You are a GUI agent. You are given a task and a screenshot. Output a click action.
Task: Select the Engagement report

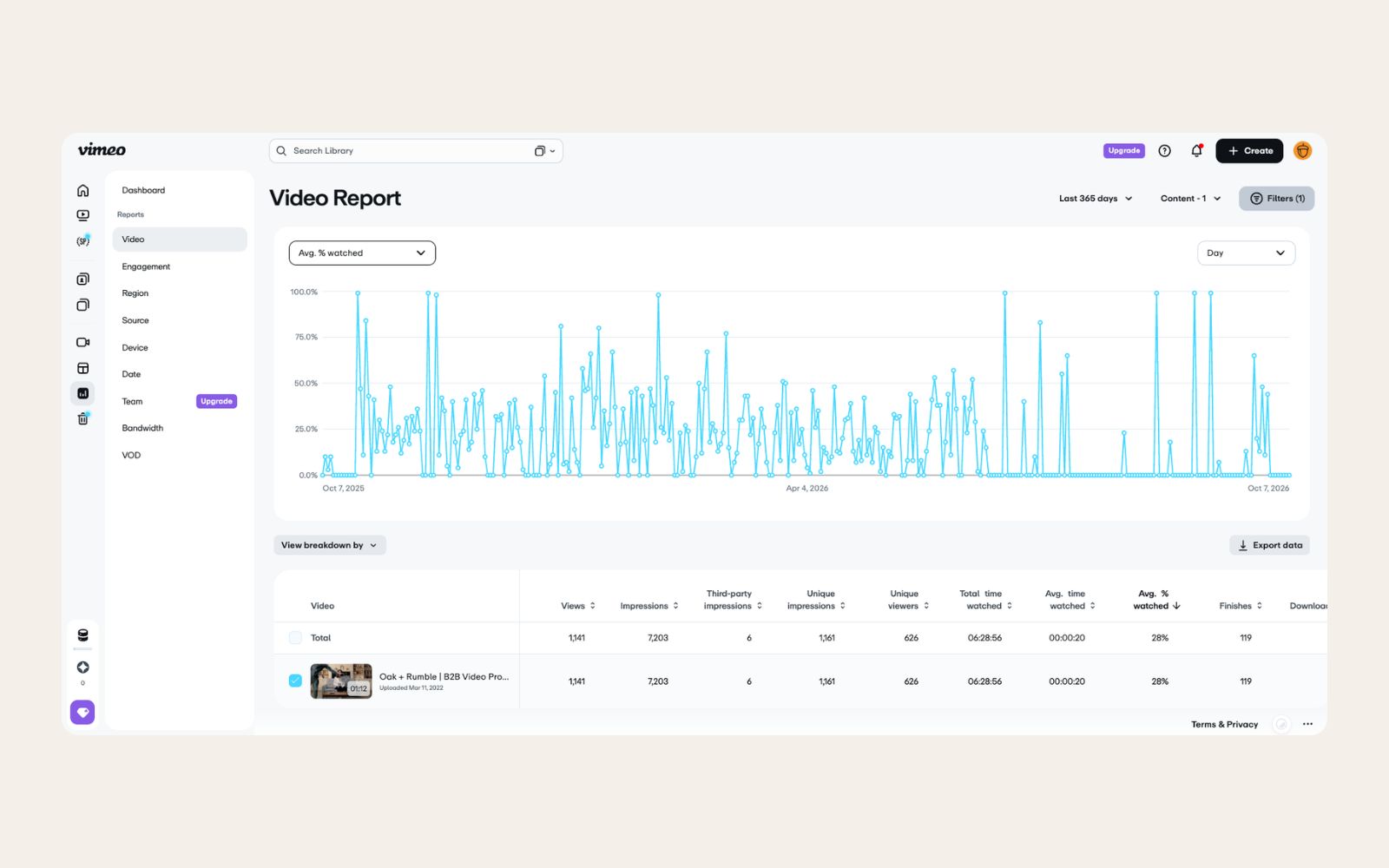(146, 266)
